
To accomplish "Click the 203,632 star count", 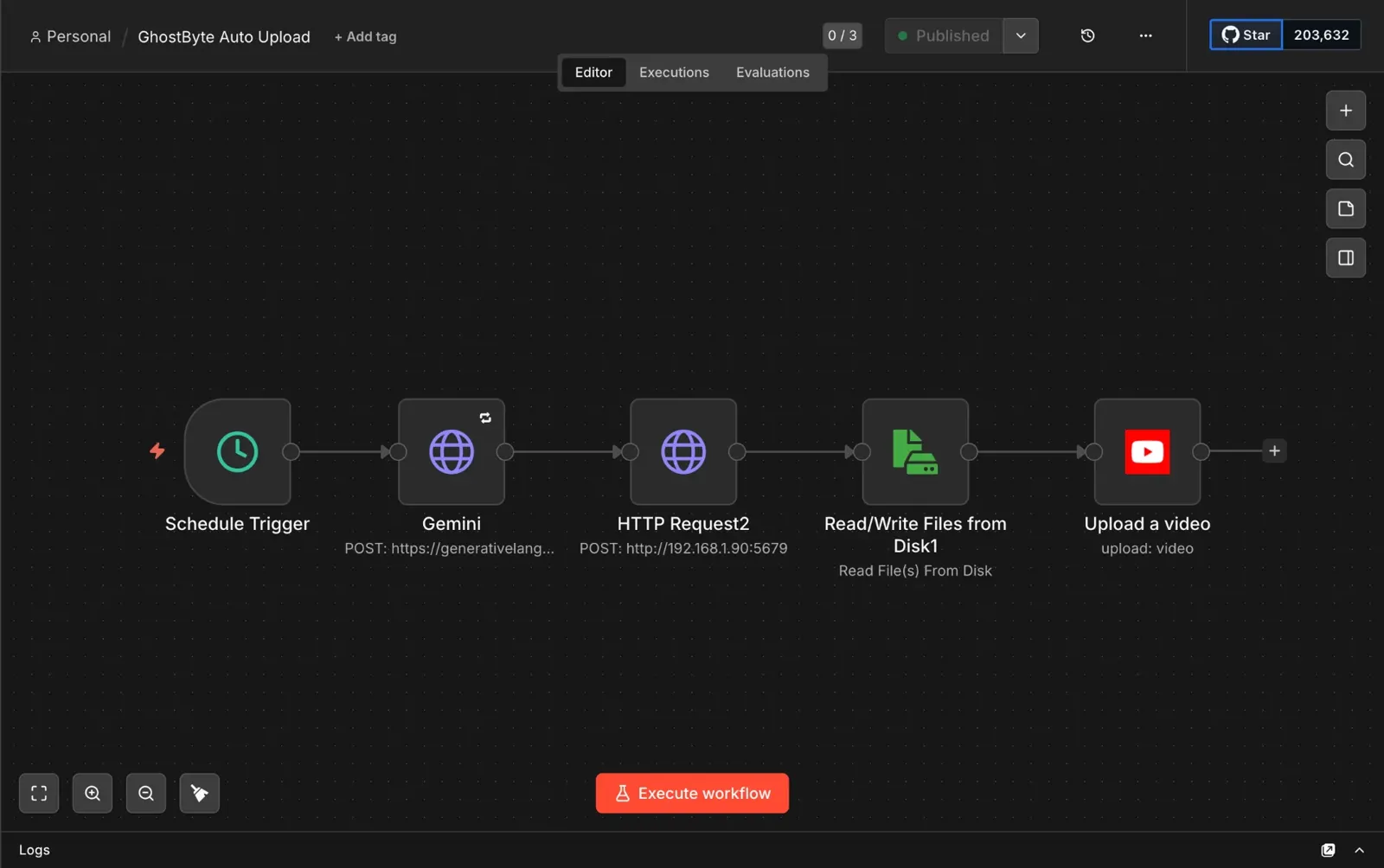I will coord(1321,35).
